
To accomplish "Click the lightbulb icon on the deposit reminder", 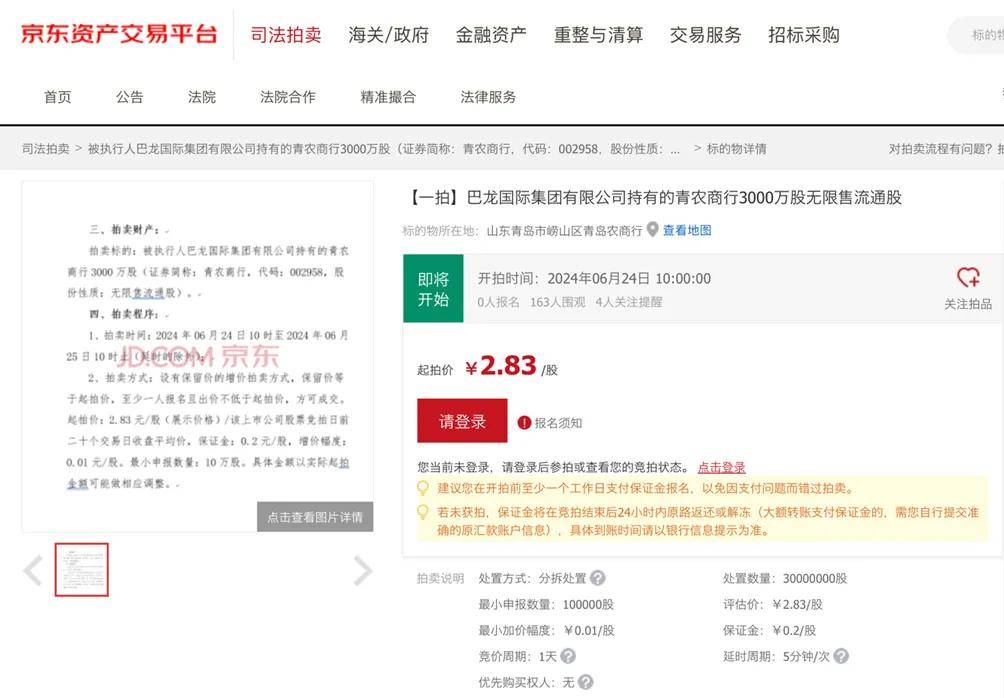I will [420, 488].
